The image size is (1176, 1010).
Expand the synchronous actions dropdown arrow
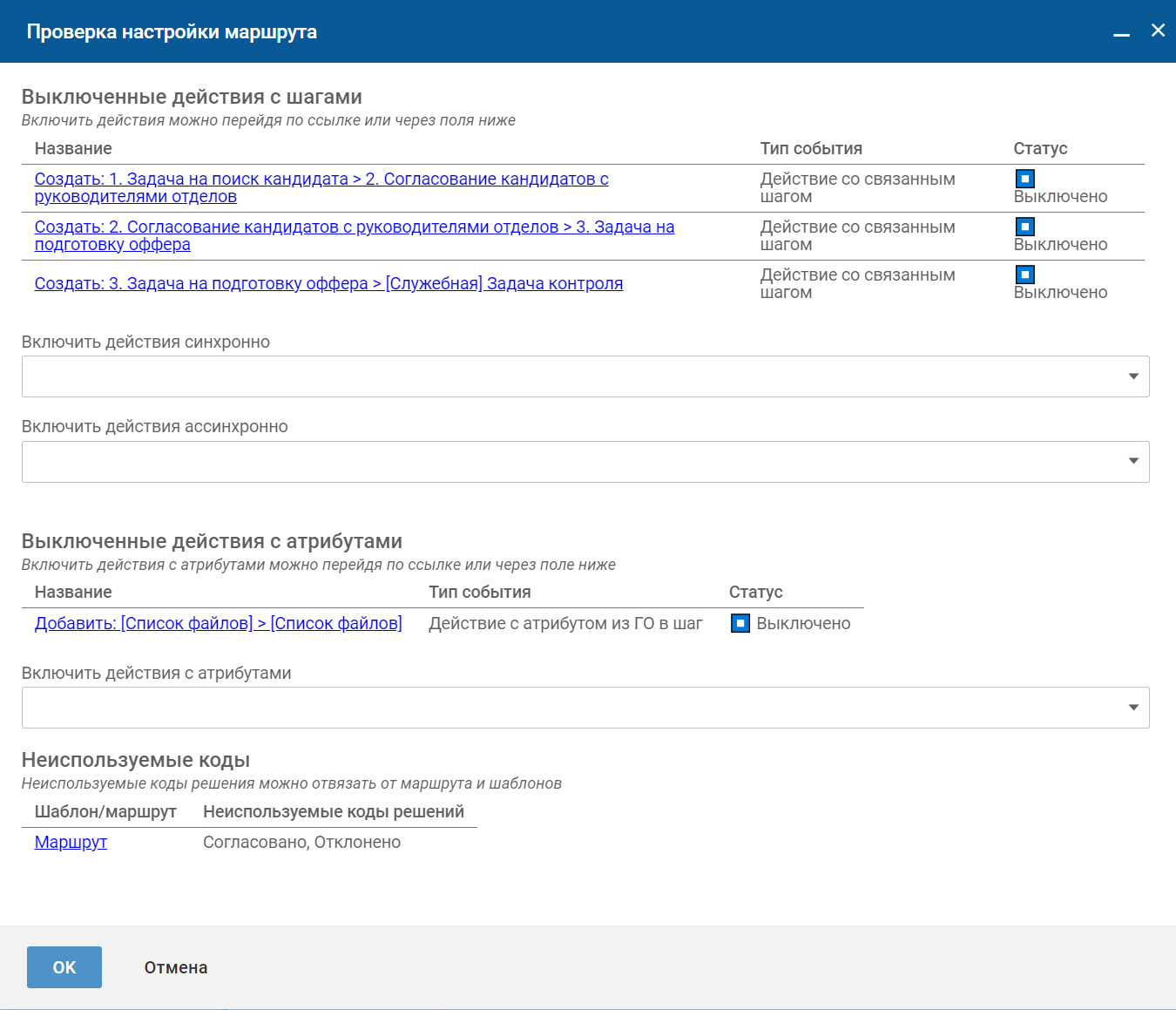pos(1133,376)
